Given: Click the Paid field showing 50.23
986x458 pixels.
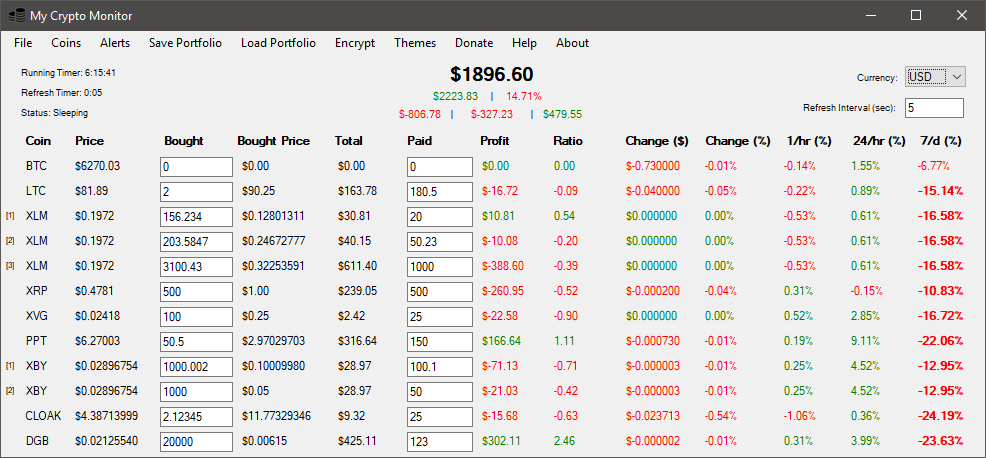Looking at the screenshot, I should (x=440, y=242).
